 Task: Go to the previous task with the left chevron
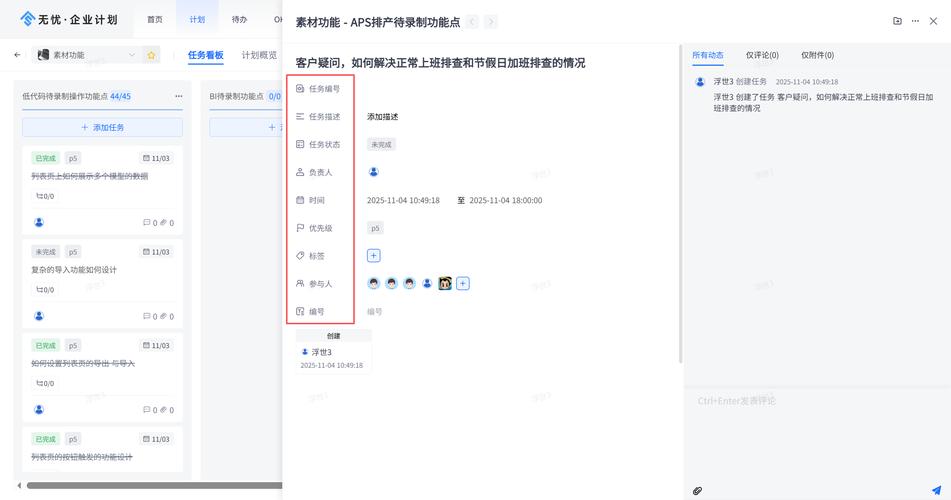[x=472, y=22]
